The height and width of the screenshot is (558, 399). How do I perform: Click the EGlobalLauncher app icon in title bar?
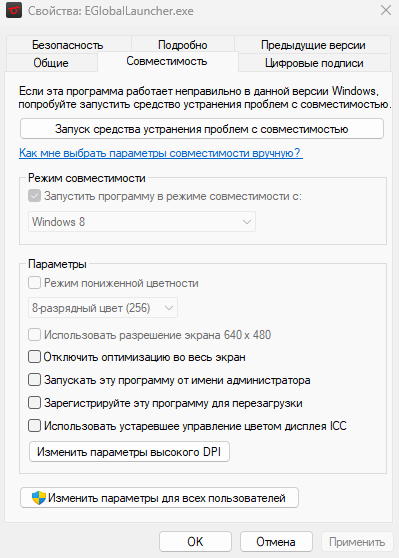14,10
